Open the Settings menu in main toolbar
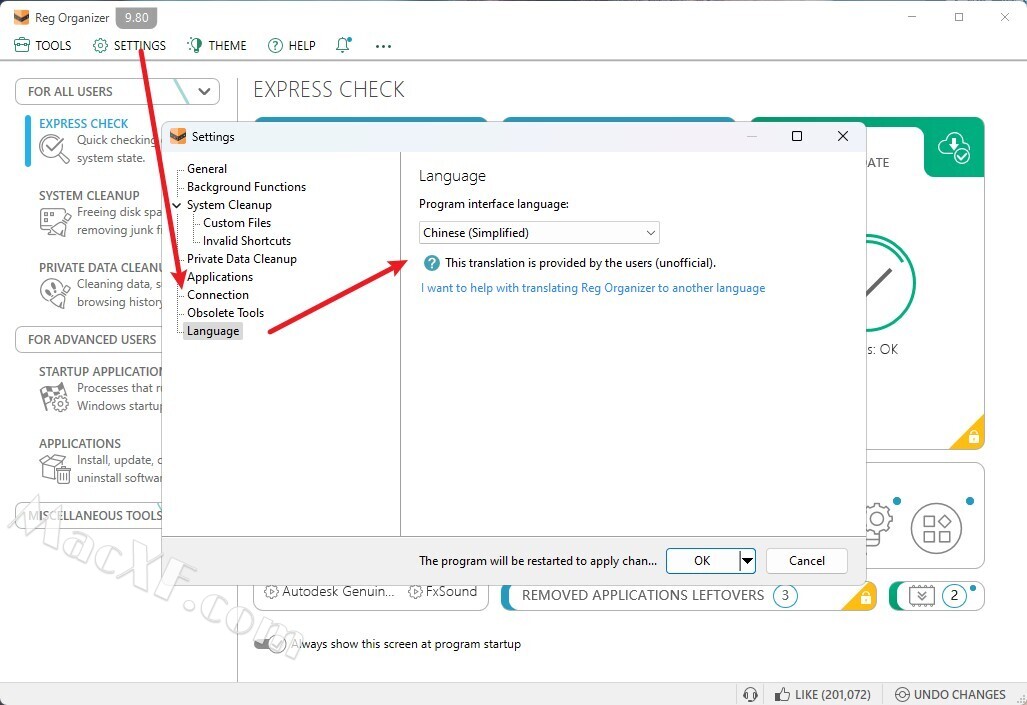Viewport: 1027px width, 705px height. pos(129,45)
